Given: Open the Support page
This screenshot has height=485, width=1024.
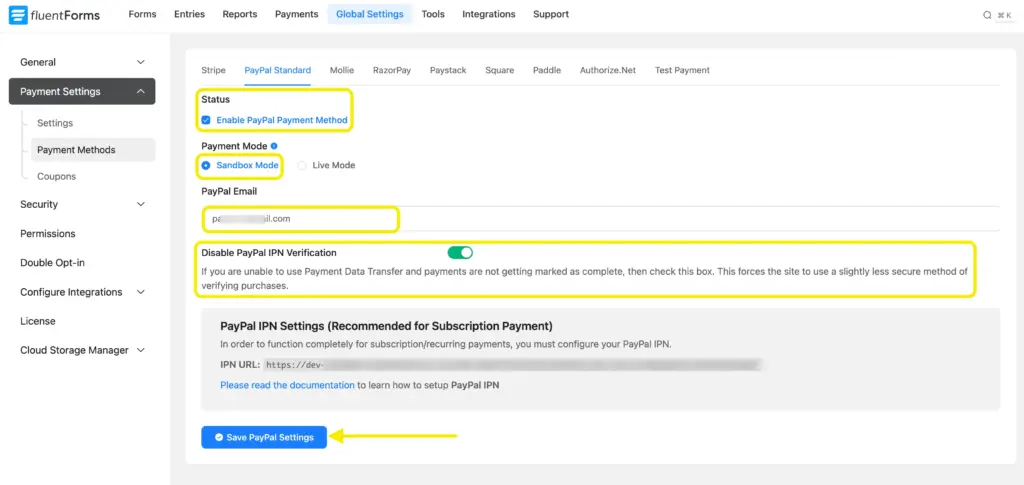Looking at the screenshot, I should [x=551, y=14].
